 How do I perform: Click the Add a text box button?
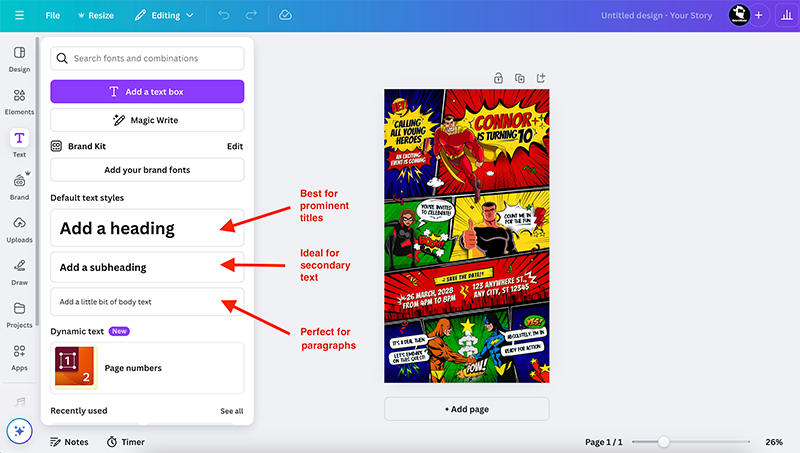click(147, 92)
